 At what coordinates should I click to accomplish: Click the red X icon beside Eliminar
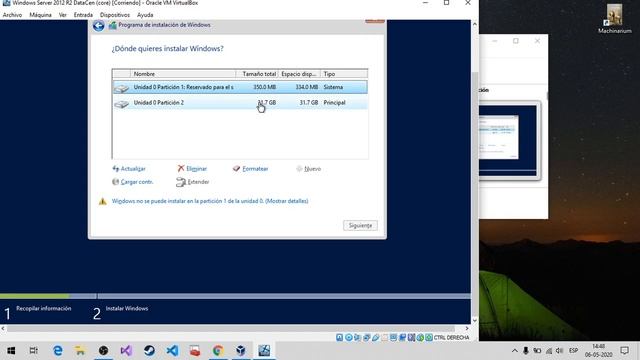[181, 168]
